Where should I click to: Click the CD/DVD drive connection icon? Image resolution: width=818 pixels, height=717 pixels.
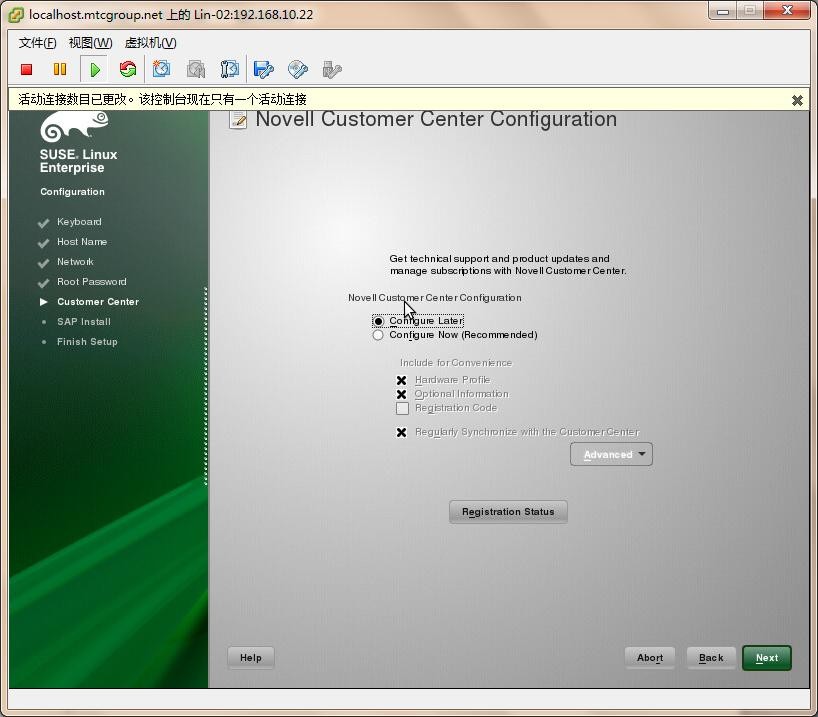tap(297, 69)
